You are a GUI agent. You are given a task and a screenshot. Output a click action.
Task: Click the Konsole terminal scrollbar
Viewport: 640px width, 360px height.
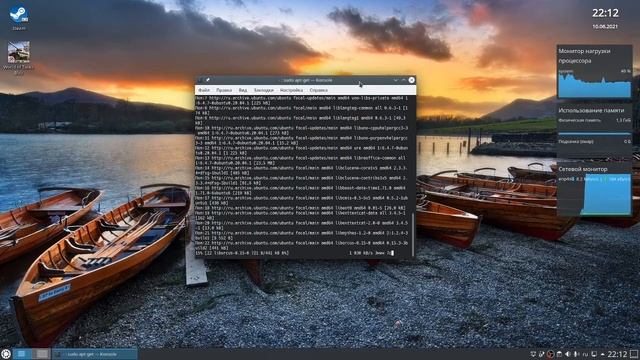tap(413, 235)
